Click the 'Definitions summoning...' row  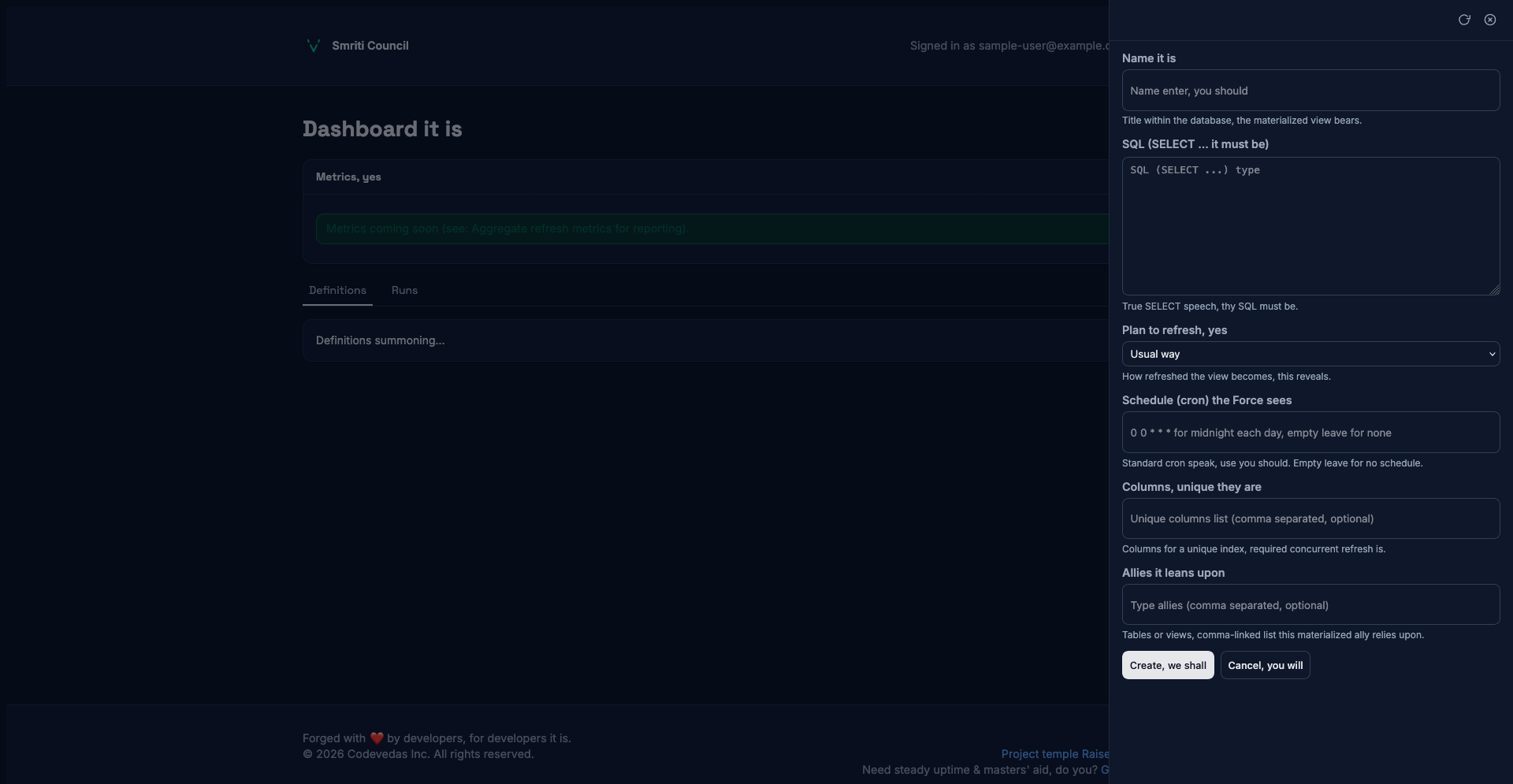tap(380, 340)
